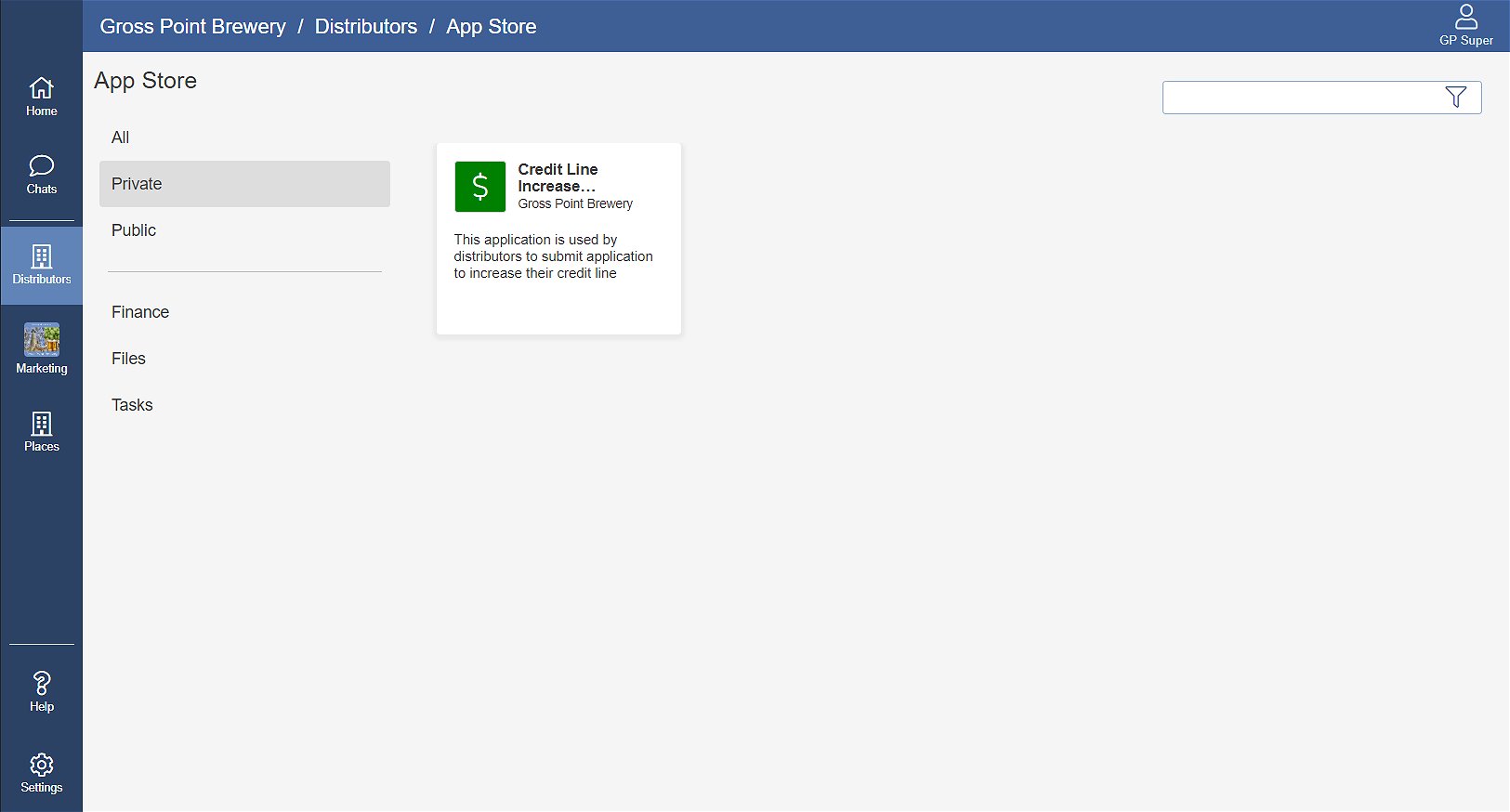Go to Home in the sidebar
Viewport: 1510px width, 812px height.
pyautogui.click(x=41, y=97)
